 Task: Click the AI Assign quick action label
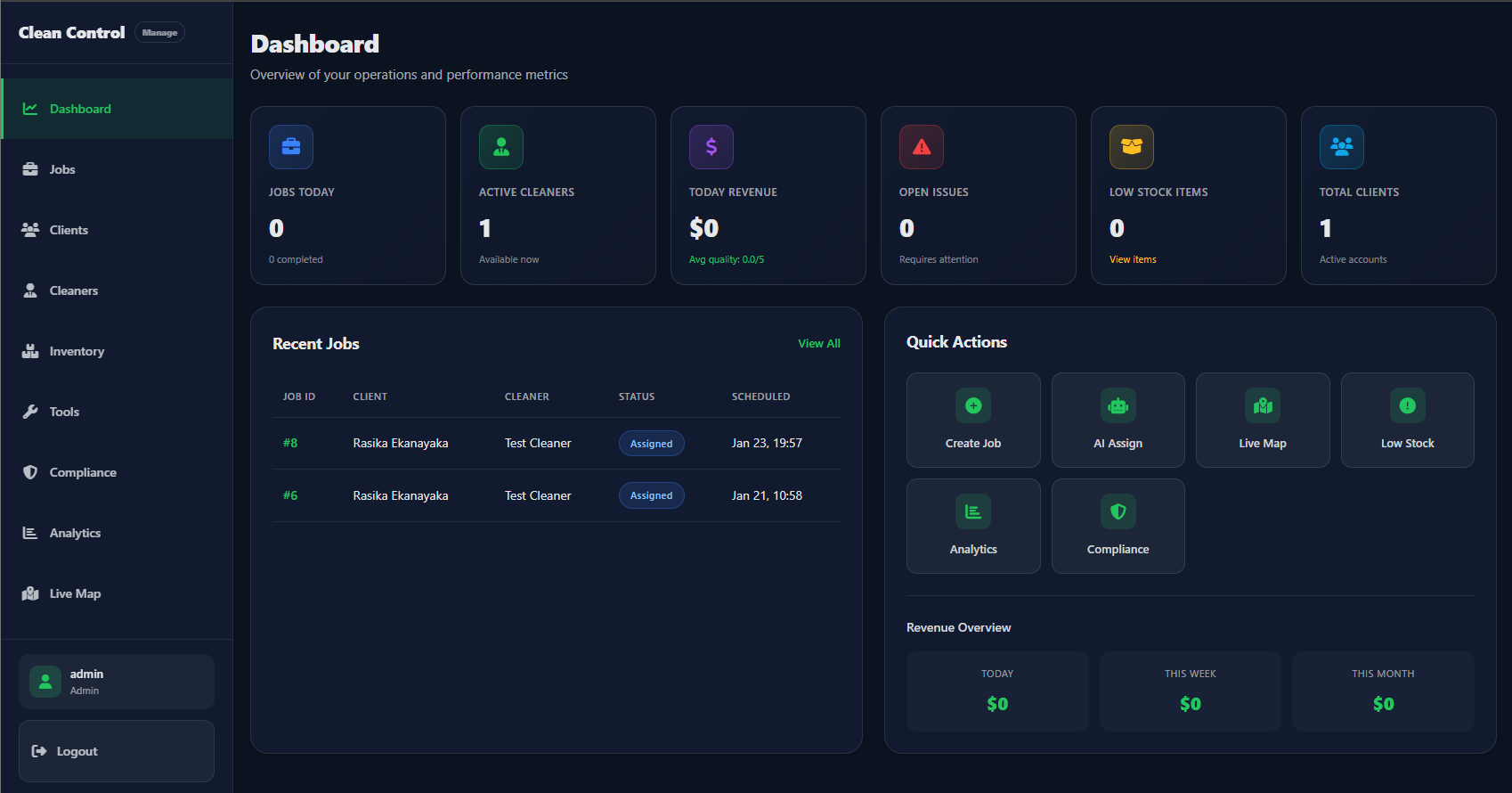point(1118,443)
